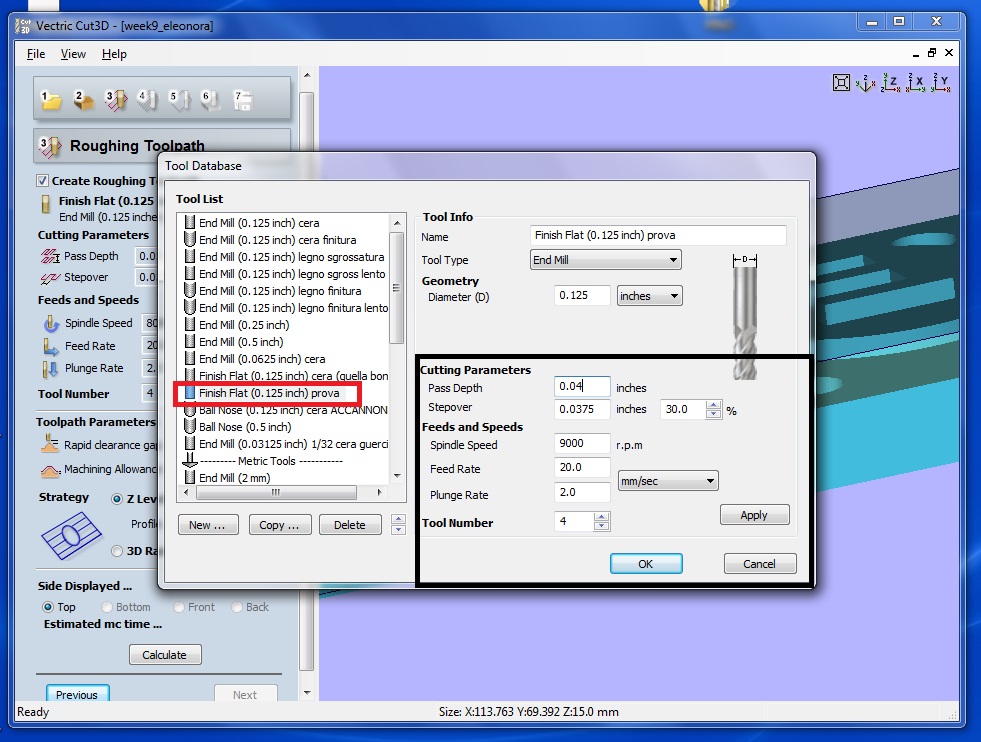This screenshot has width=981, height=742.
Task: Open step 1 load model folder icon
Action: 51,100
